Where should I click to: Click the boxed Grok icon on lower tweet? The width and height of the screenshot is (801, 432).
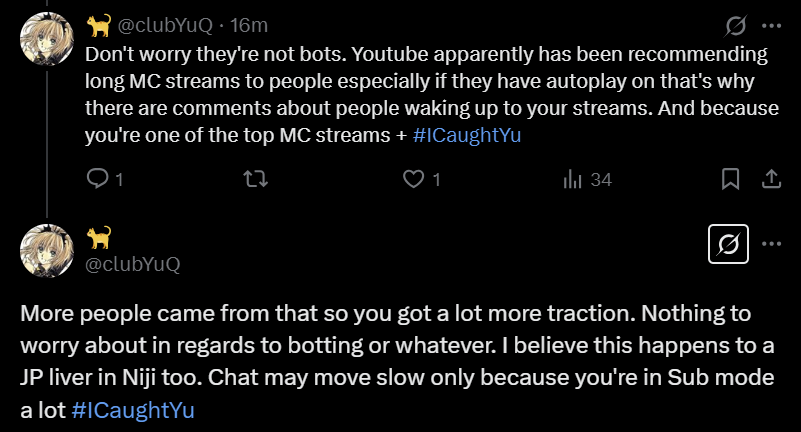[x=729, y=243]
